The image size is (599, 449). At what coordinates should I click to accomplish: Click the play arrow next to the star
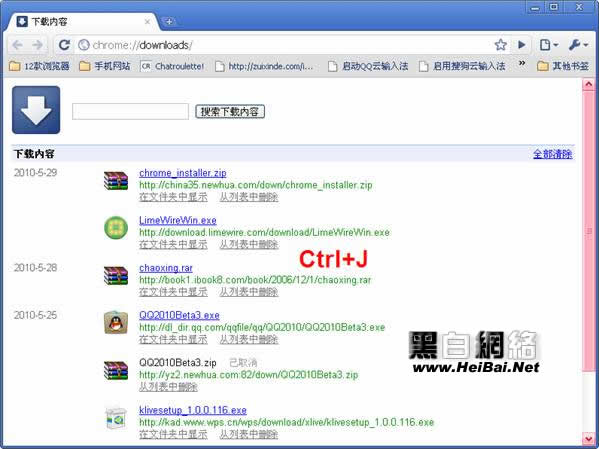pyautogui.click(x=521, y=45)
